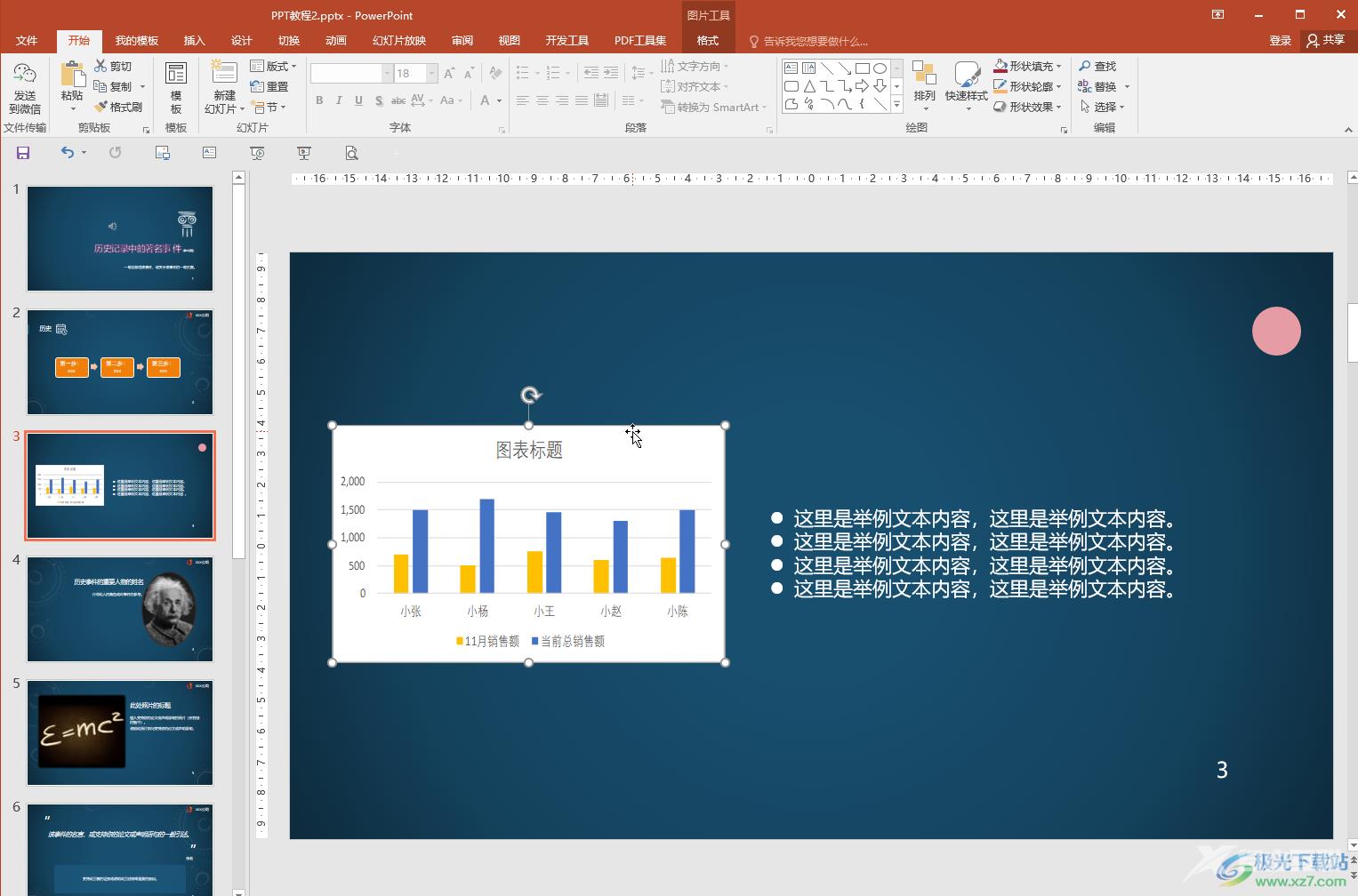Viewport: 1358px width, 896px height.
Task: Open the Select (选择) dropdown
Action: [x=1103, y=108]
